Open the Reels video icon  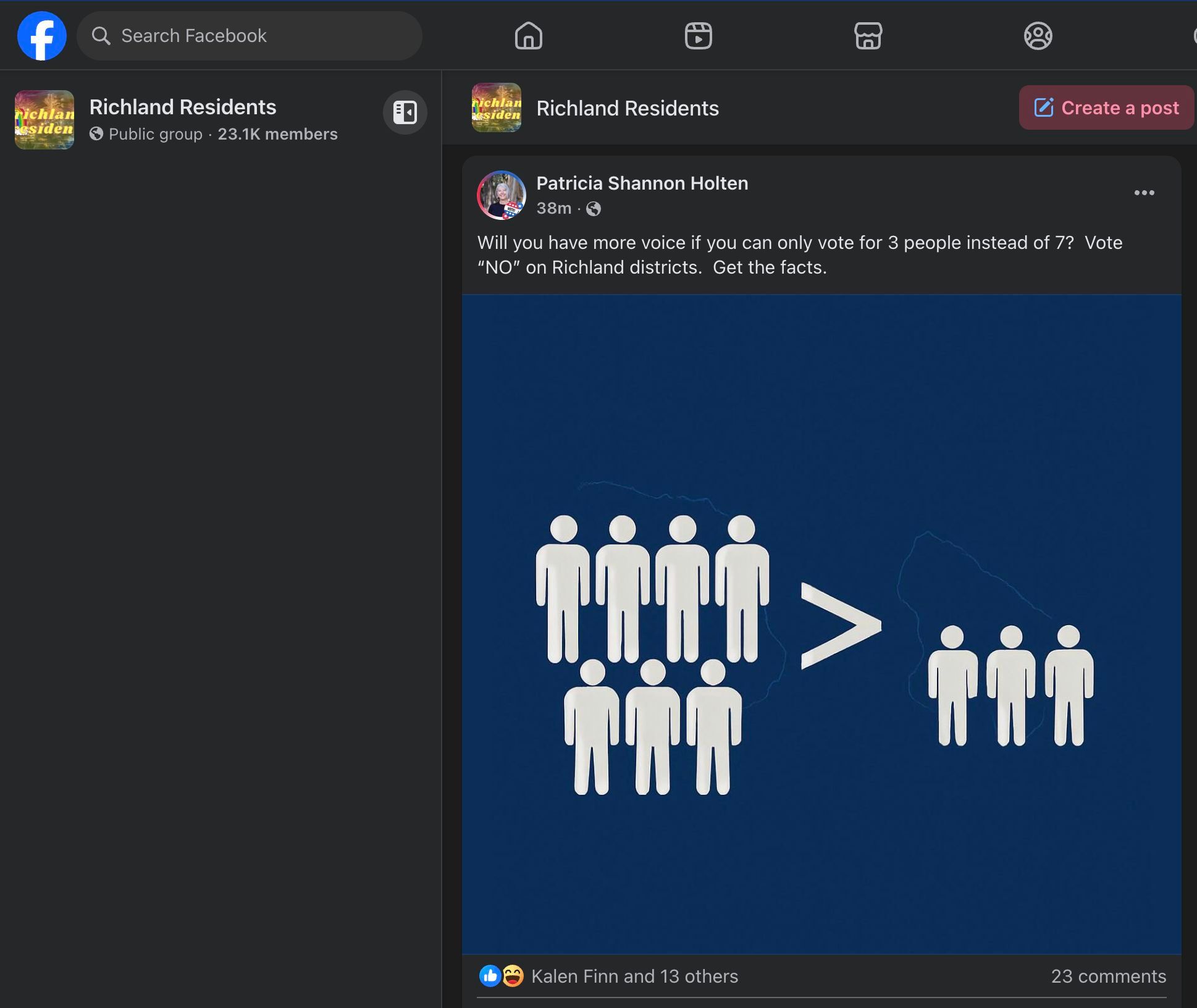pyautogui.click(x=698, y=36)
